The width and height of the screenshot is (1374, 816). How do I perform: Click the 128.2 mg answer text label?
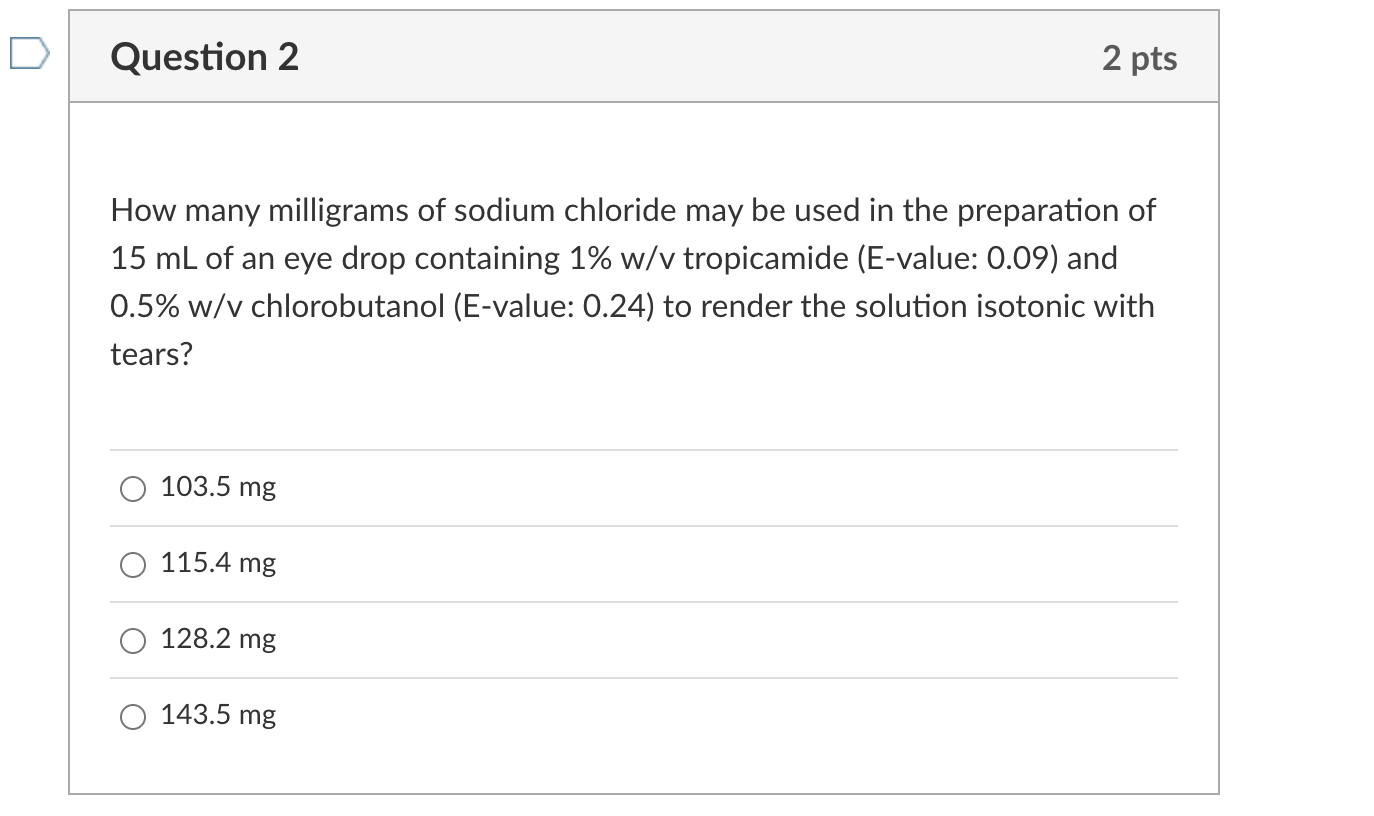click(218, 639)
